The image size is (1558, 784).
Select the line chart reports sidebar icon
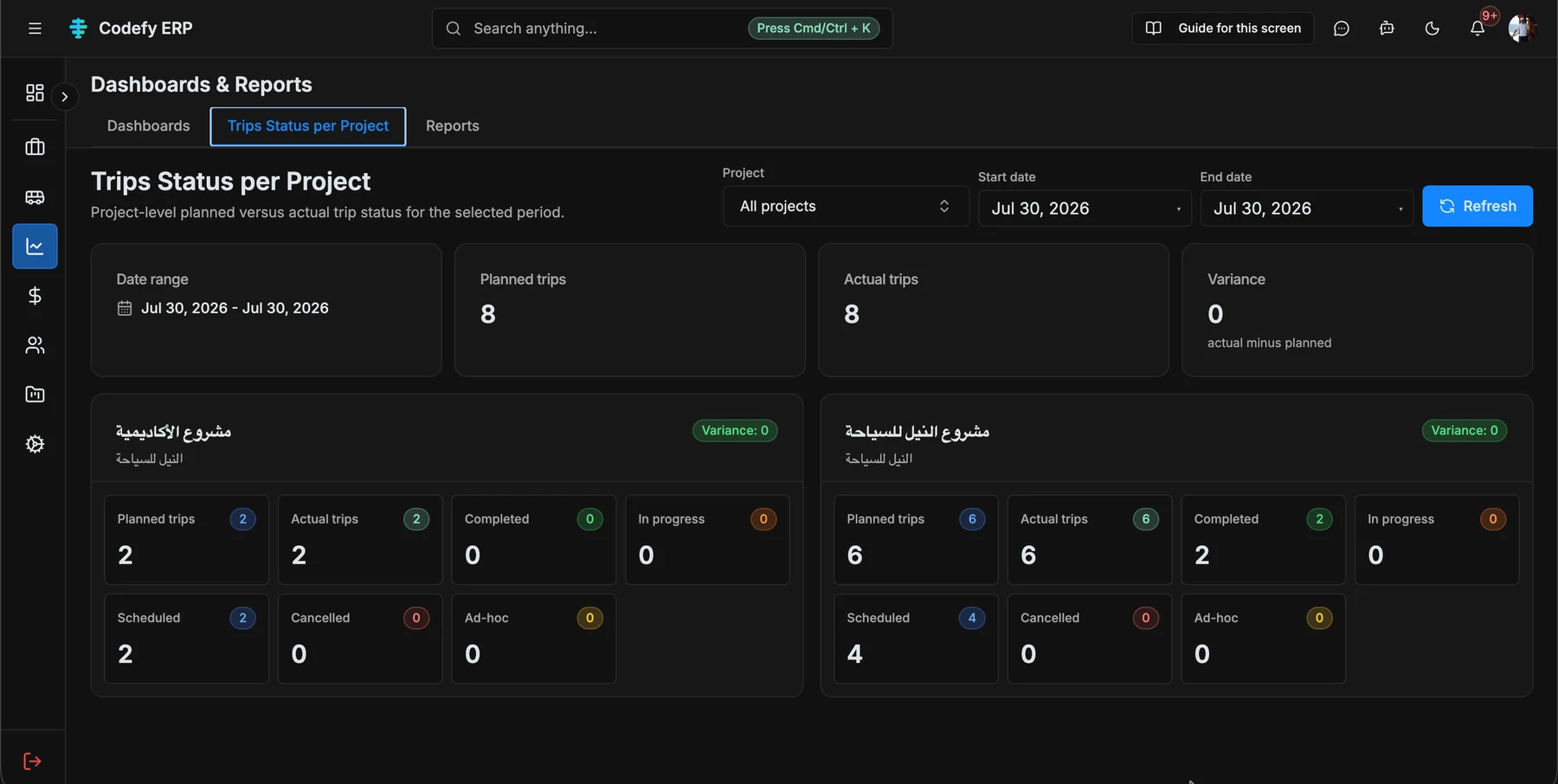coord(35,247)
